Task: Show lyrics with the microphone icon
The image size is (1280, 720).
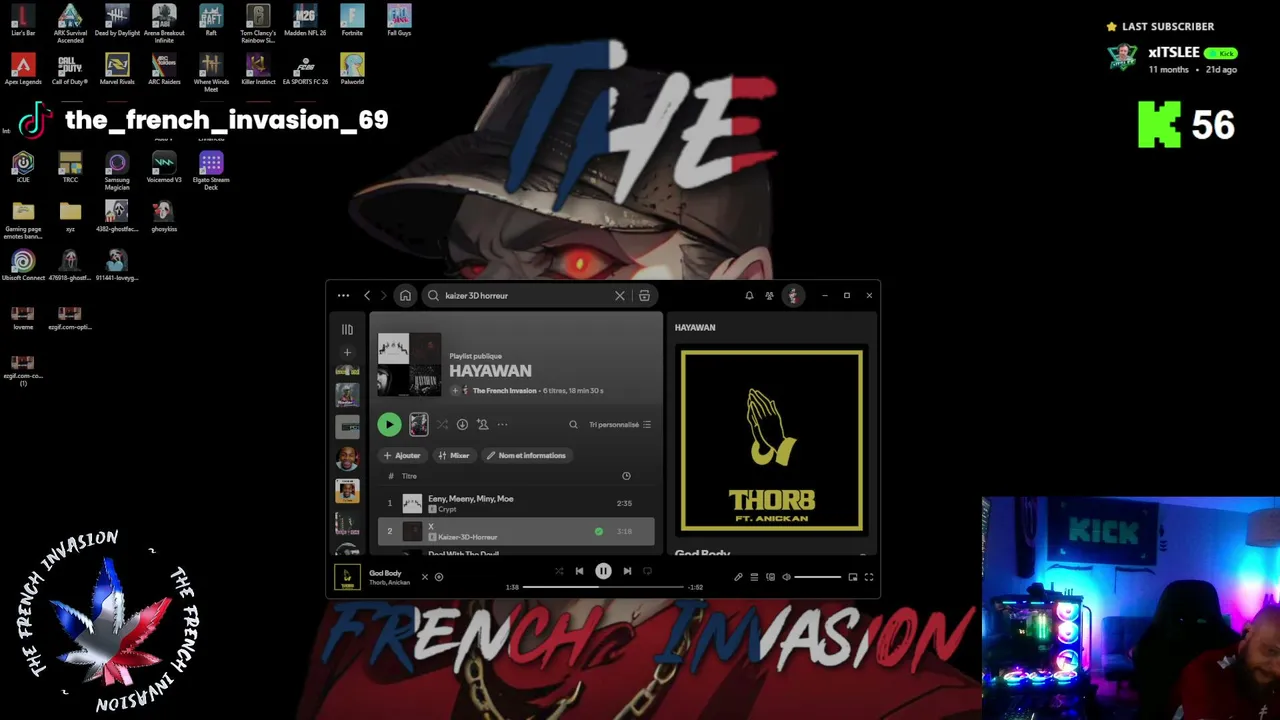Action: click(738, 577)
